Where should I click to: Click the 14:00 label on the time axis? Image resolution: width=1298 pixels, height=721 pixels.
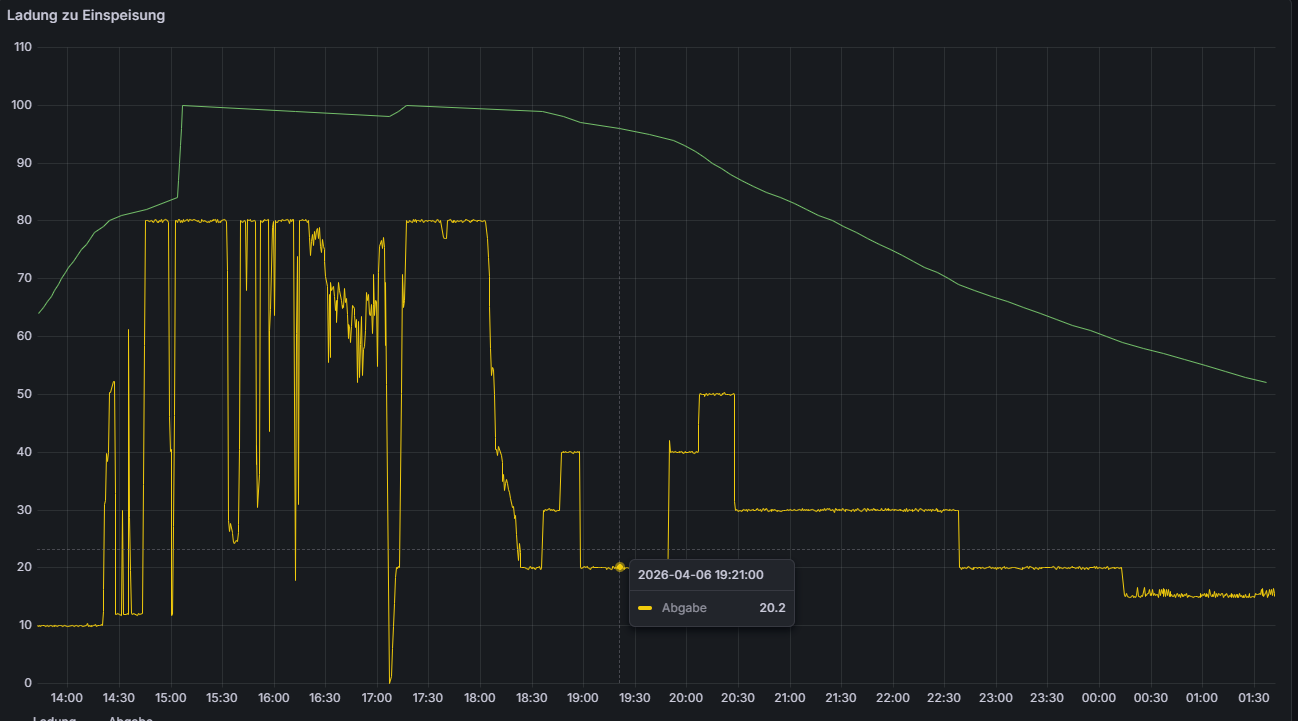67,698
